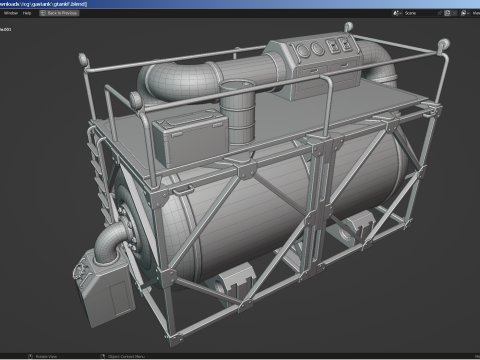Open the Help menu
Screen dimensions: 480x360
[x=27, y=13]
